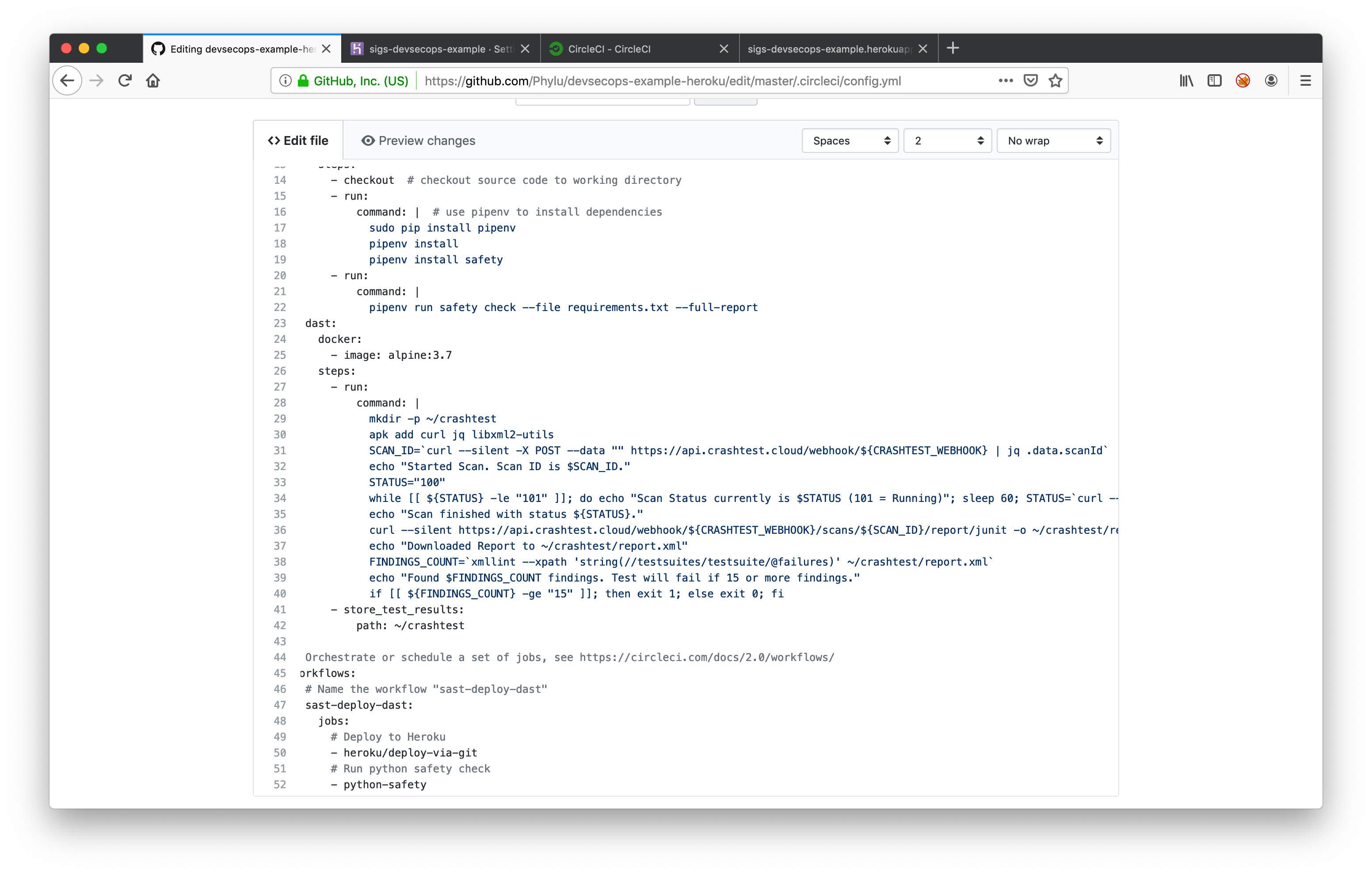This screenshot has height=874, width=1372.
Task: Go to browser home page icon
Action: point(152,81)
